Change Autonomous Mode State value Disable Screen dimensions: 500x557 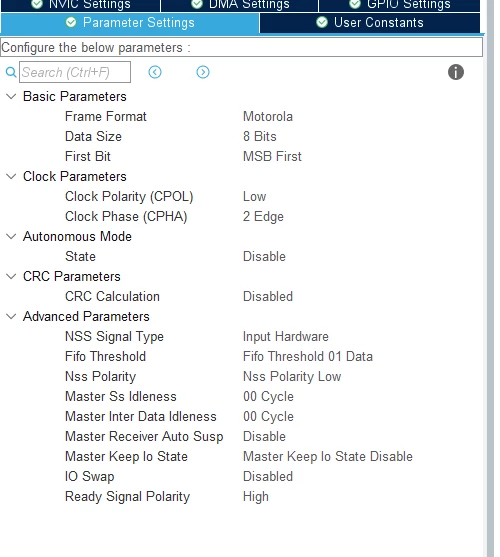pyautogui.click(x=264, y=256)
